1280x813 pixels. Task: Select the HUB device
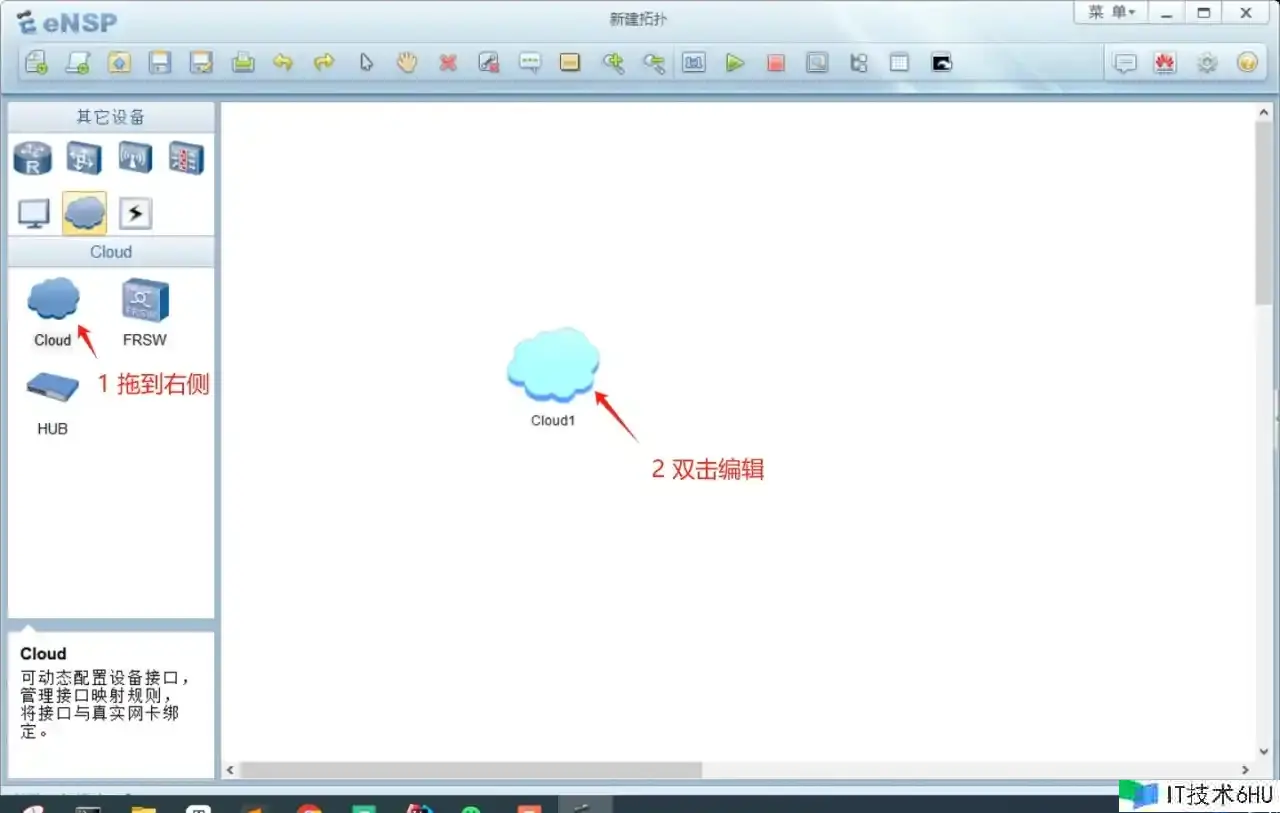point(52,390)
